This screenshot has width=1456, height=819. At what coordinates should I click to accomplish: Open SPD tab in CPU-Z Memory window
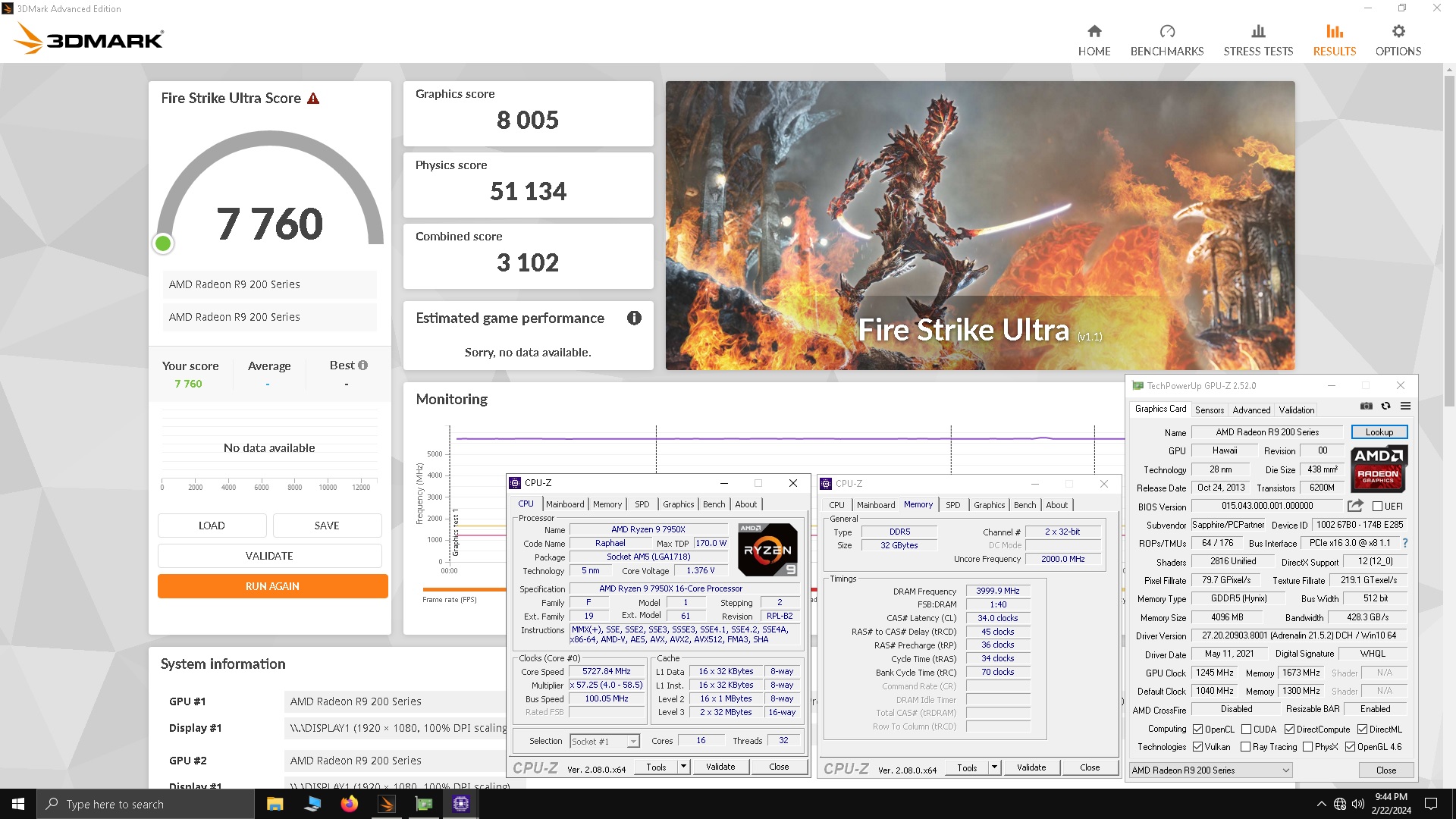(x=952, y=505)
